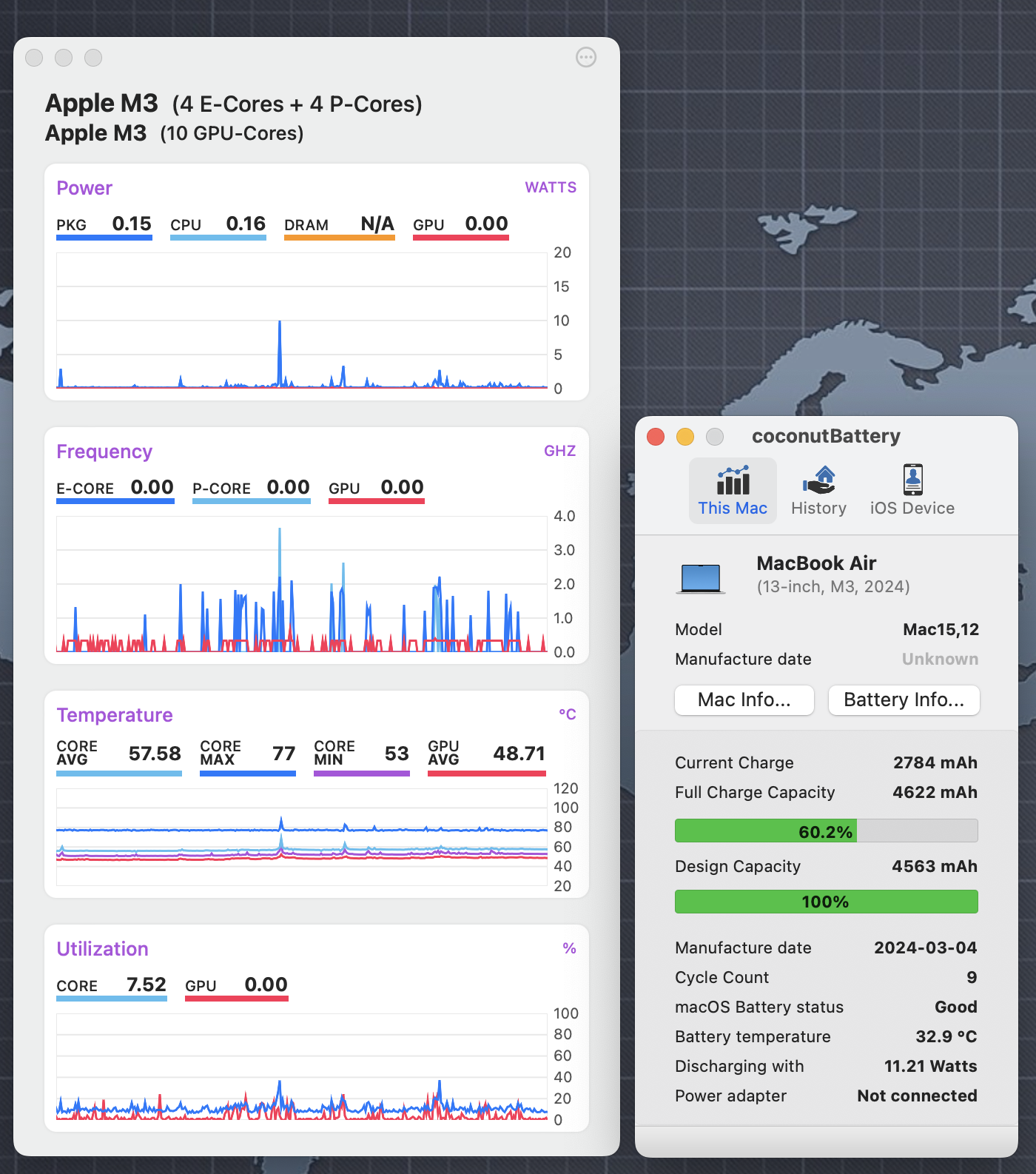The width and height of the screenshot is (1036, 1174).
Task: Click the GHZ unit label
Action: point(560,451)
